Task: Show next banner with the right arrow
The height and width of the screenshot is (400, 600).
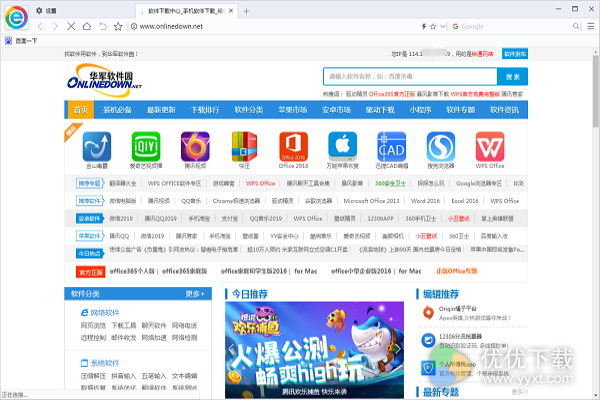Action: tap(398, 349)
